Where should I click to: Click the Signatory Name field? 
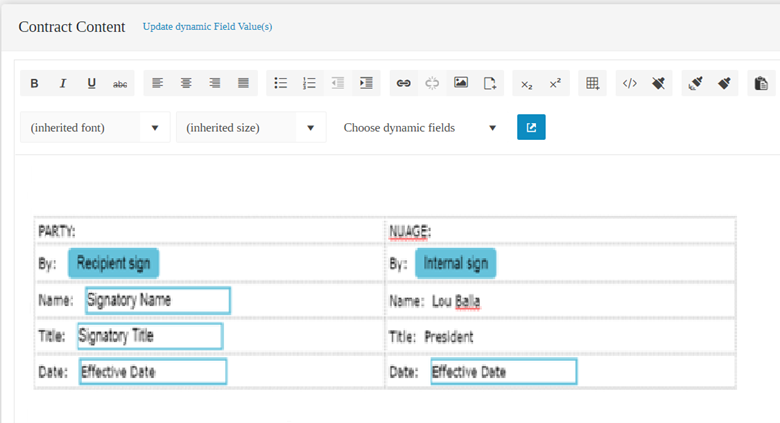157,300
